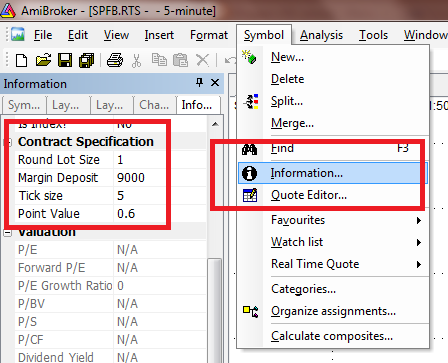Click the Cut scissors icon

coord(136,61)
